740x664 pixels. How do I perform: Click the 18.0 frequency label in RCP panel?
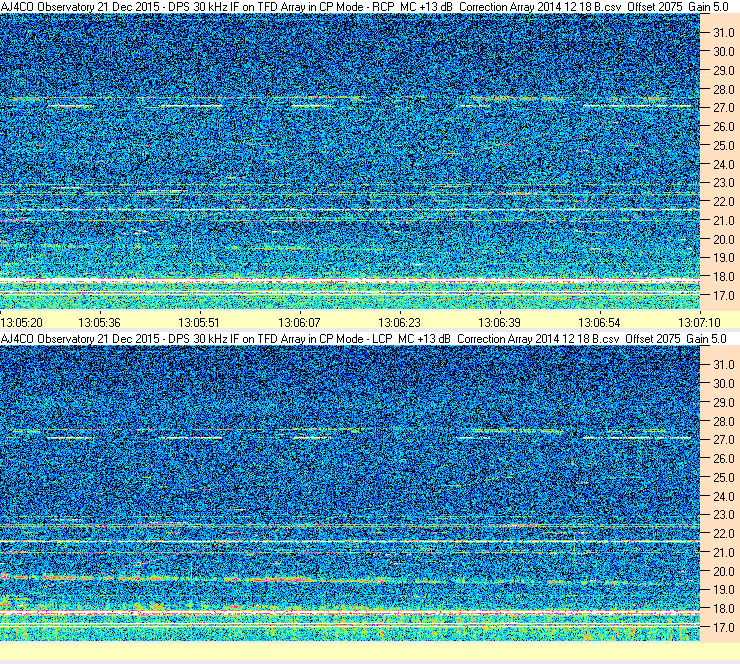point(723,277)
